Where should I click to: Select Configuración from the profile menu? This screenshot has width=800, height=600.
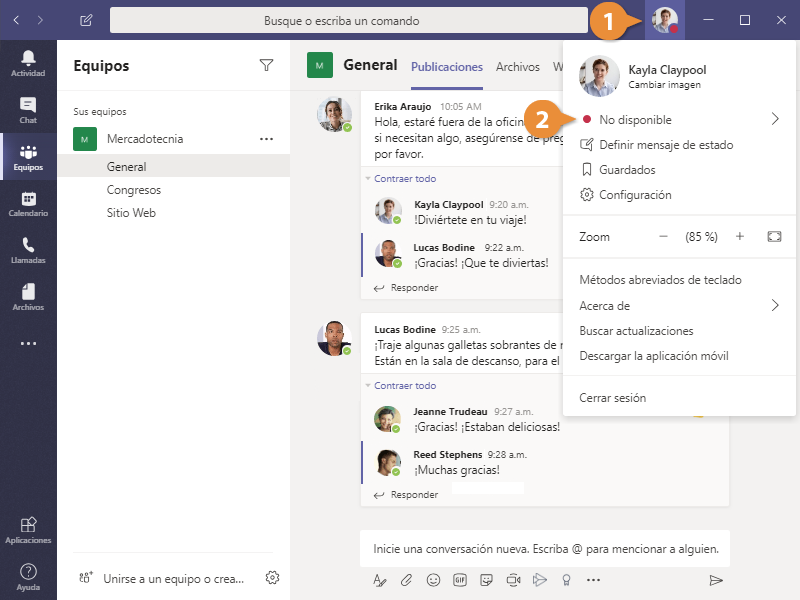635,195
